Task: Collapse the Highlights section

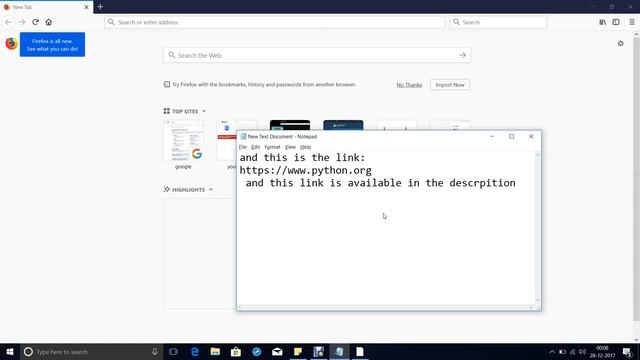Action: coord(211,189)
